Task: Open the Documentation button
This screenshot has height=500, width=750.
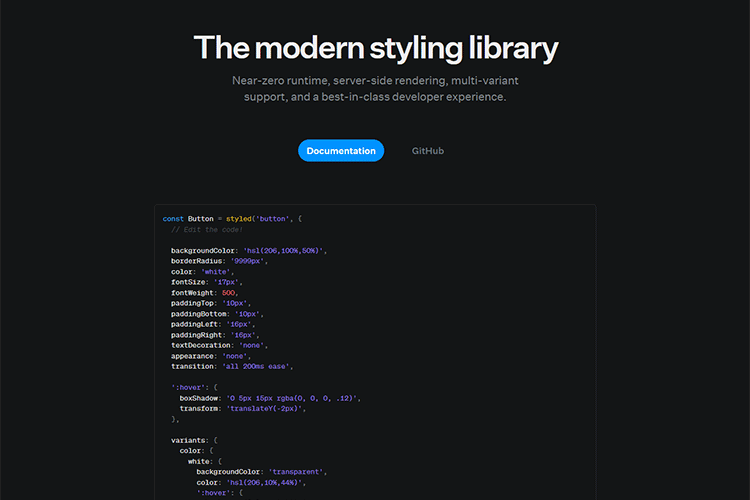Action: point(341,151)
